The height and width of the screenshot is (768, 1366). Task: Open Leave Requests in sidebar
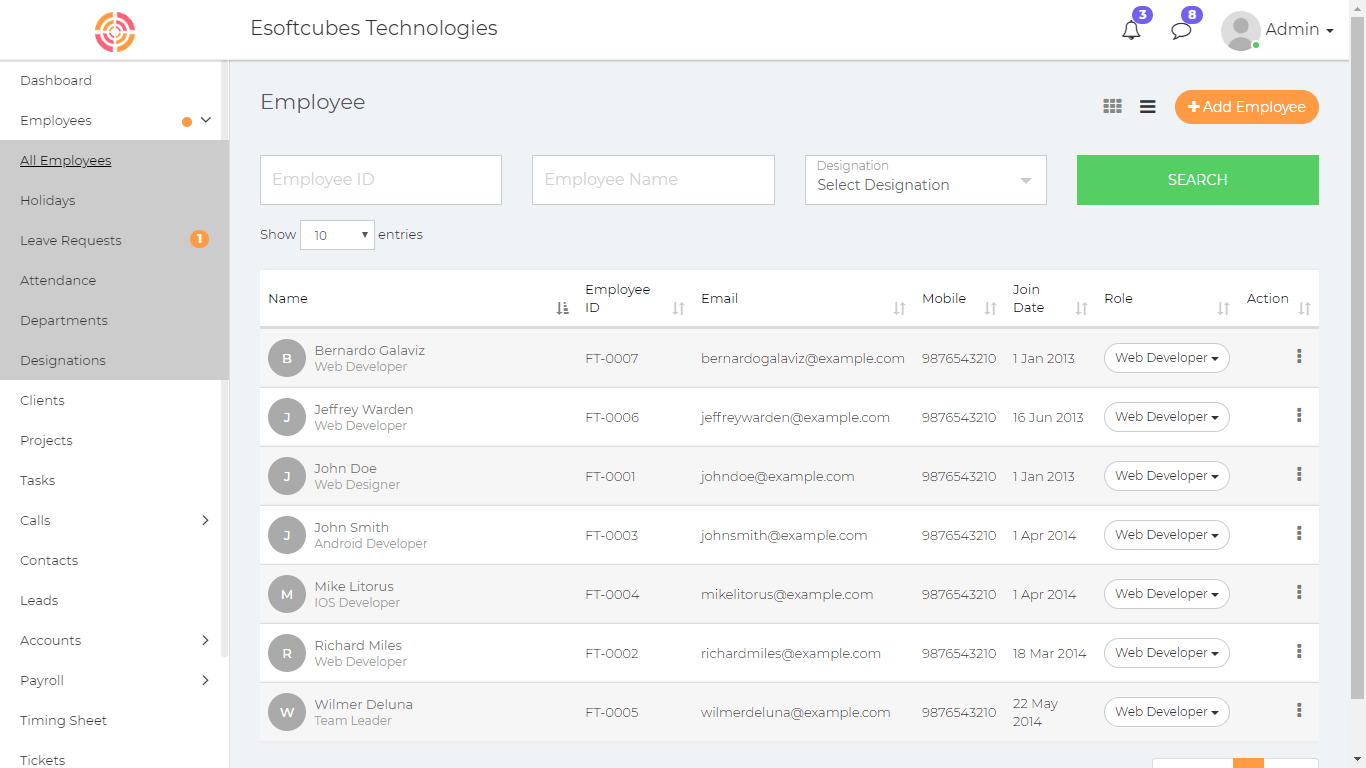(71, 240)
